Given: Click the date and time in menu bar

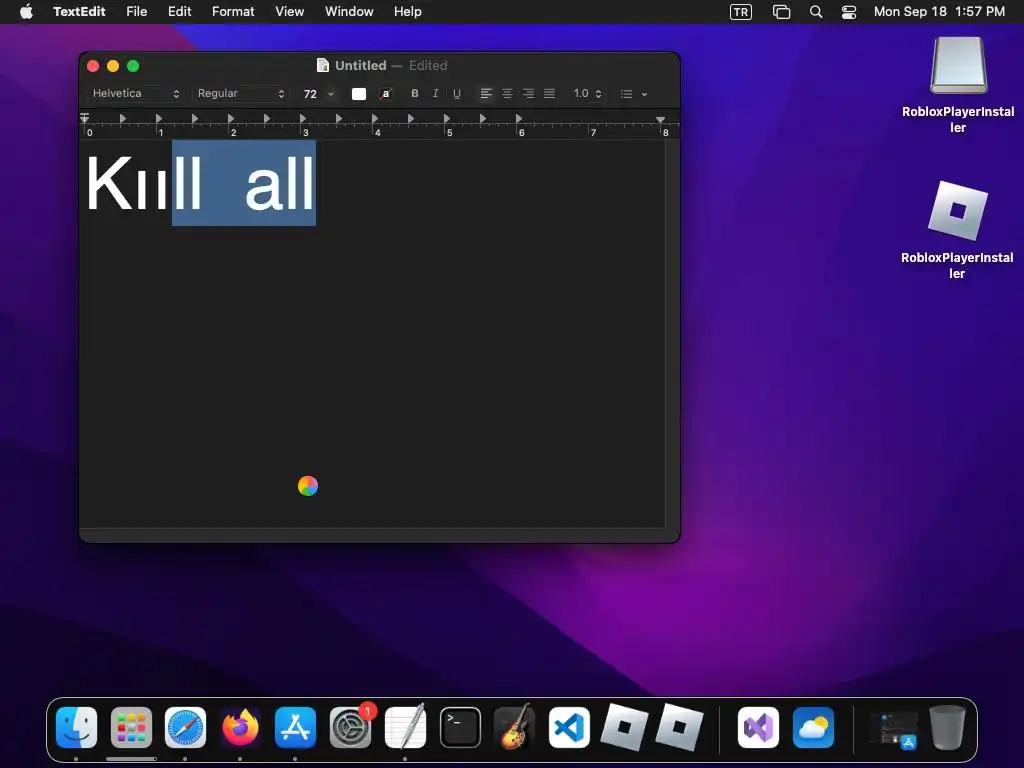Looking at the screenshot, I should click(x=939, y=12).
